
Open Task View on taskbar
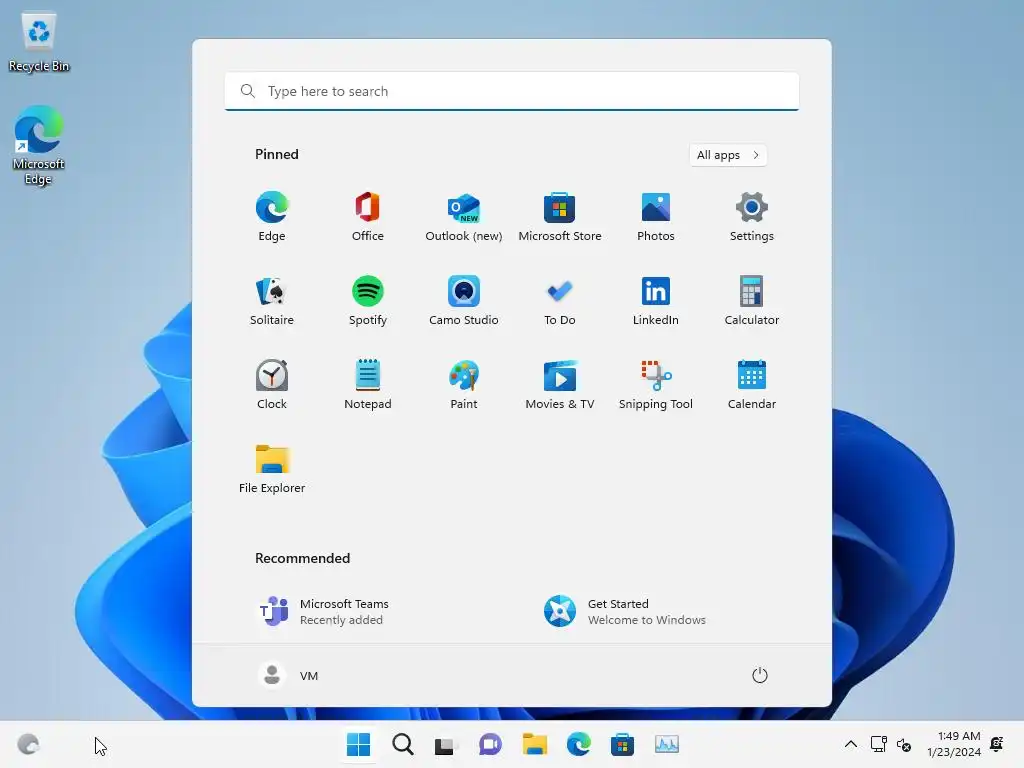(x=445, y=744)
